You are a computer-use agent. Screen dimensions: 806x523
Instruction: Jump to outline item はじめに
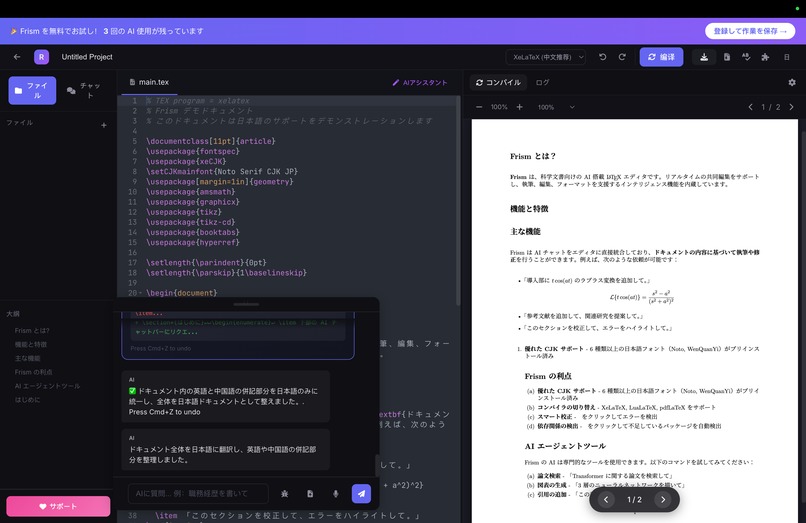point(27,400)
